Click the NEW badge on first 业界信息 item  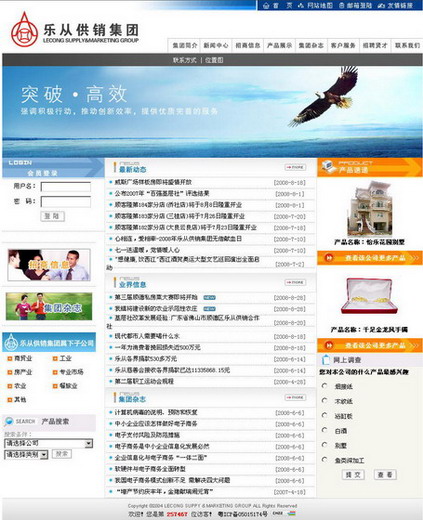click(x=209, y=297)
